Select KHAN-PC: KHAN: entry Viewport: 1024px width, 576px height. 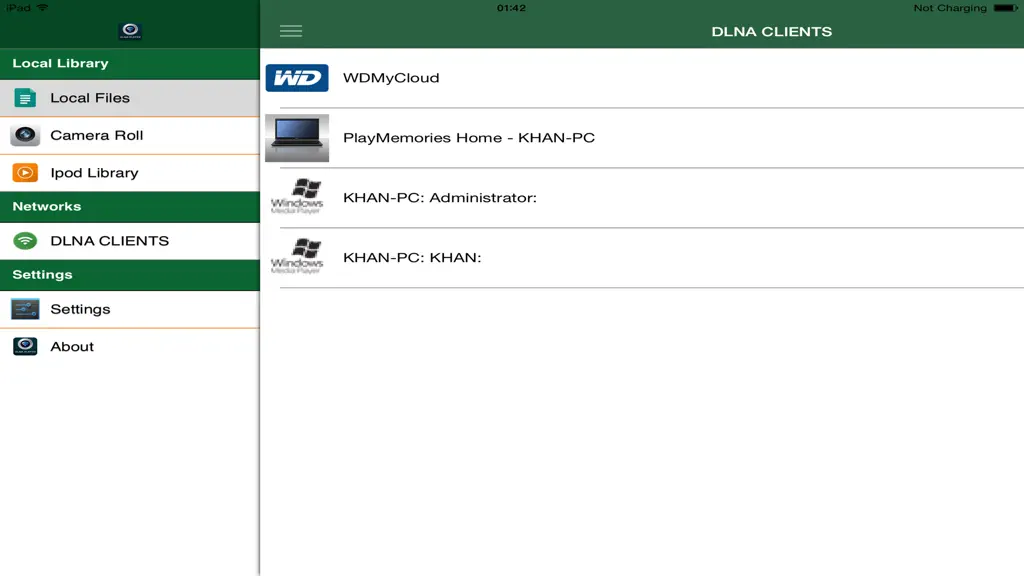642,257
